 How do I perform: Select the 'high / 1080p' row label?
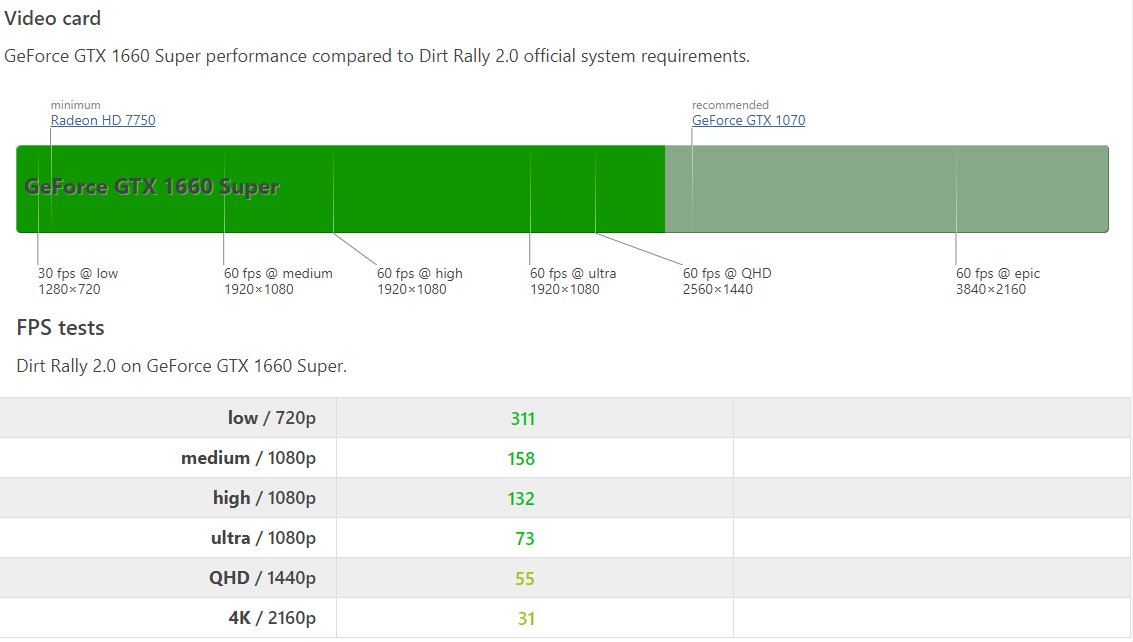[264, 498]
